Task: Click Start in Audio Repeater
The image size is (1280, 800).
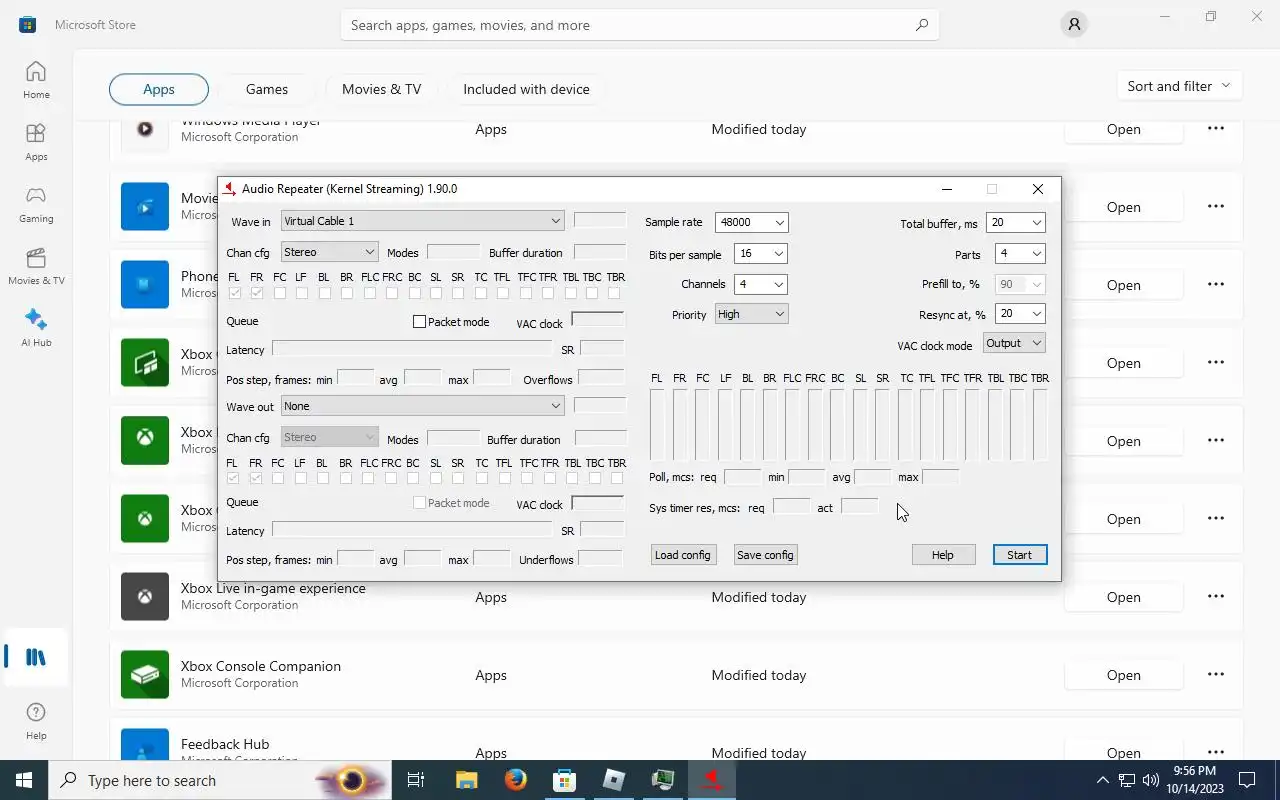Action: point(1020,555)
